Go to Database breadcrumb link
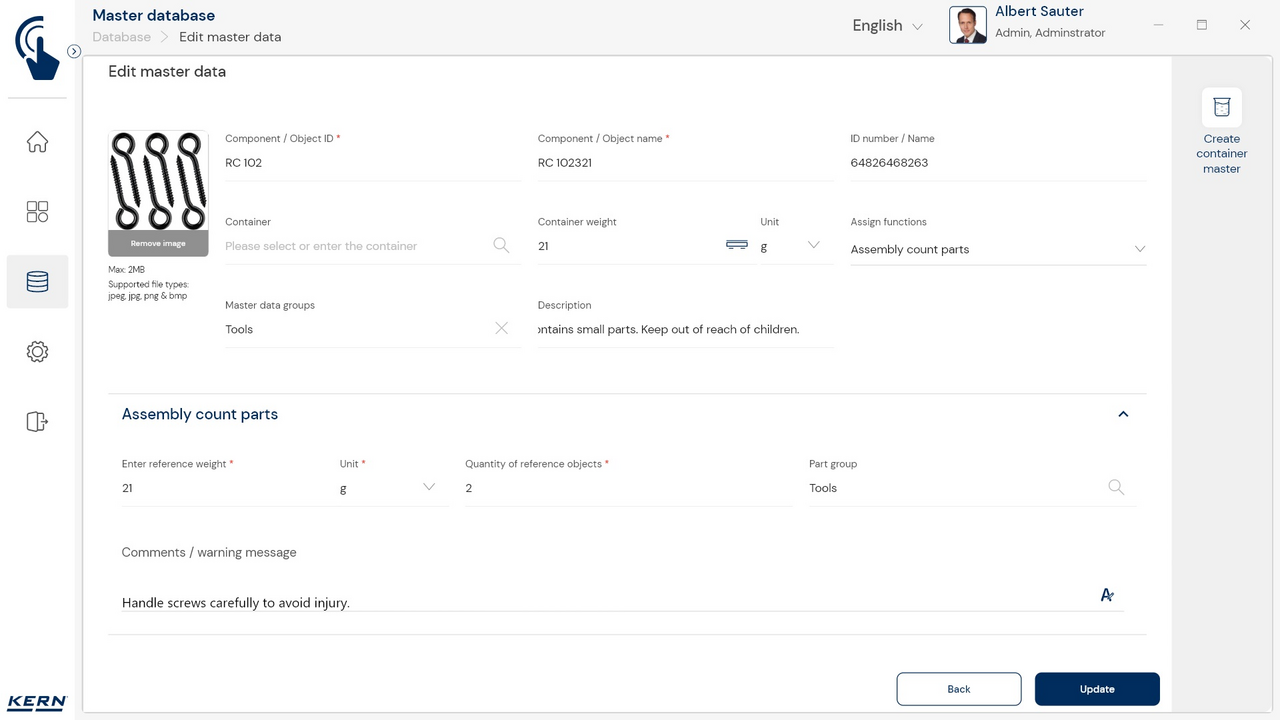This screenshot has width=1280, height=720. point(121,37)
